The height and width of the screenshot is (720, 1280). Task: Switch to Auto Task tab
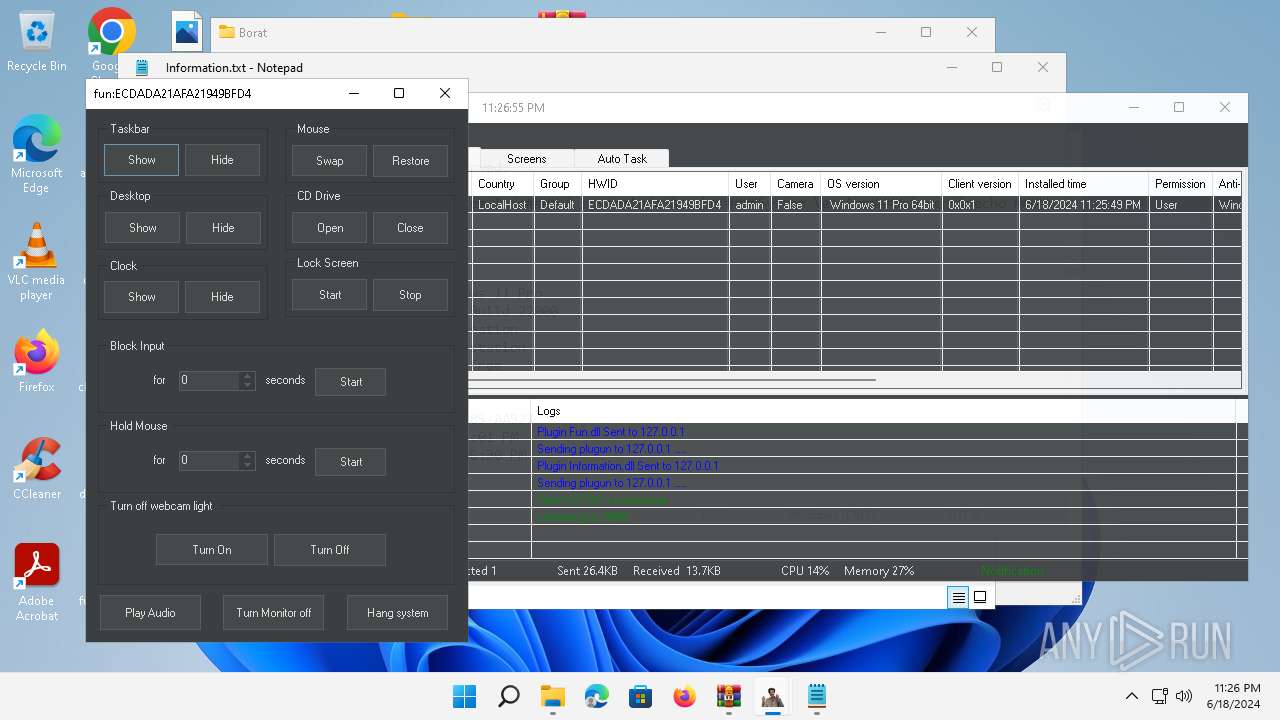click(x=622, y=159)
